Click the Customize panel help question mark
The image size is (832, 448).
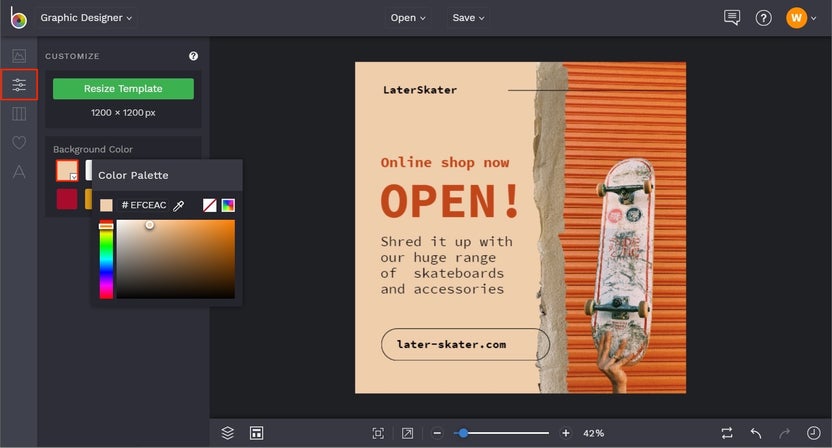pos(193,57)
